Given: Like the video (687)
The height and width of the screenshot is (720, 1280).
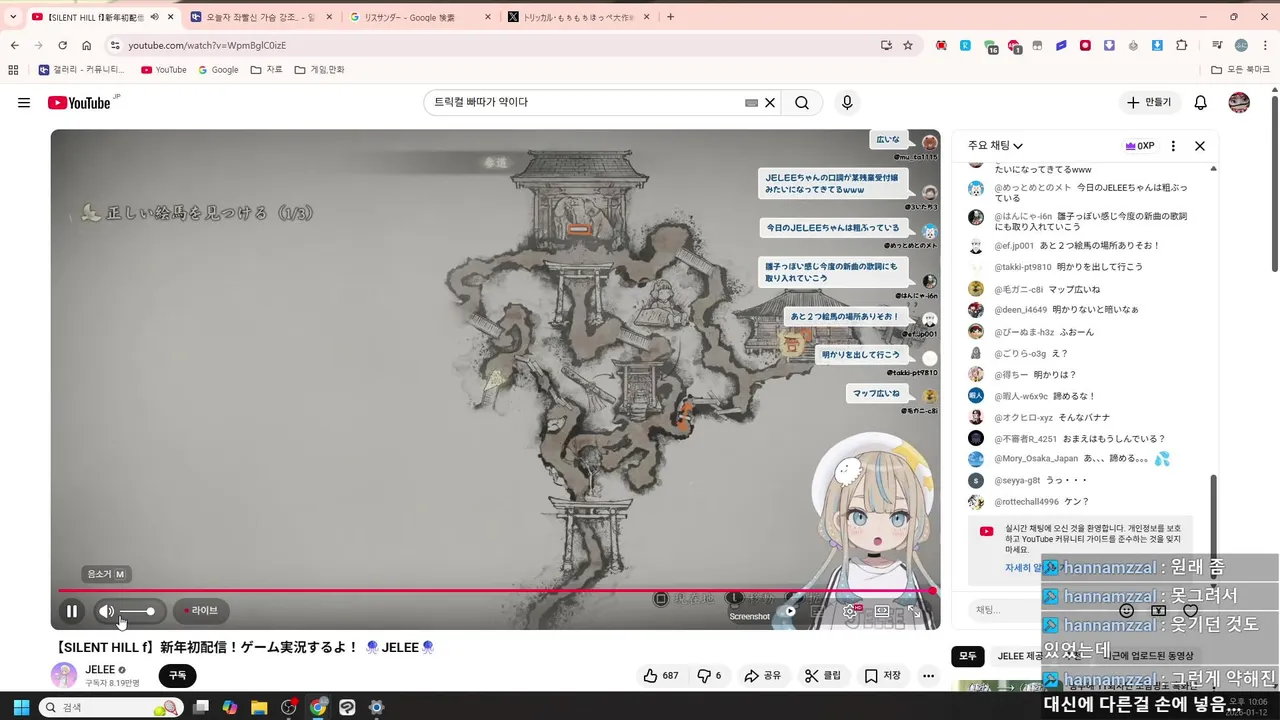Looking at the screenshot, I should pos(661,676).
